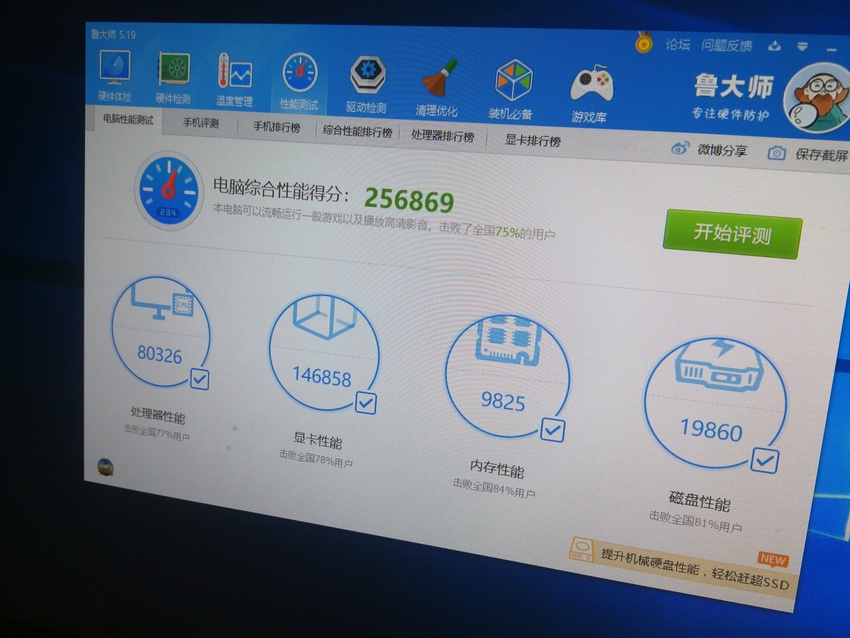Click the 提升机械硬盘性能 promotion banner

tap(683, 566)
